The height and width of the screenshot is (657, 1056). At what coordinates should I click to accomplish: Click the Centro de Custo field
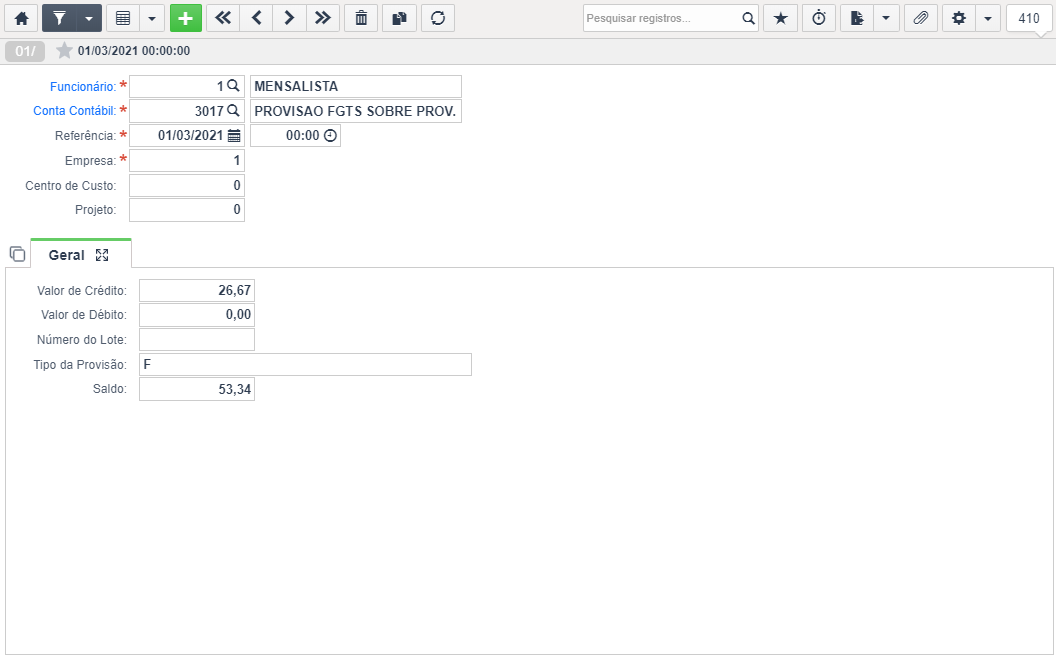pos(187,186)
